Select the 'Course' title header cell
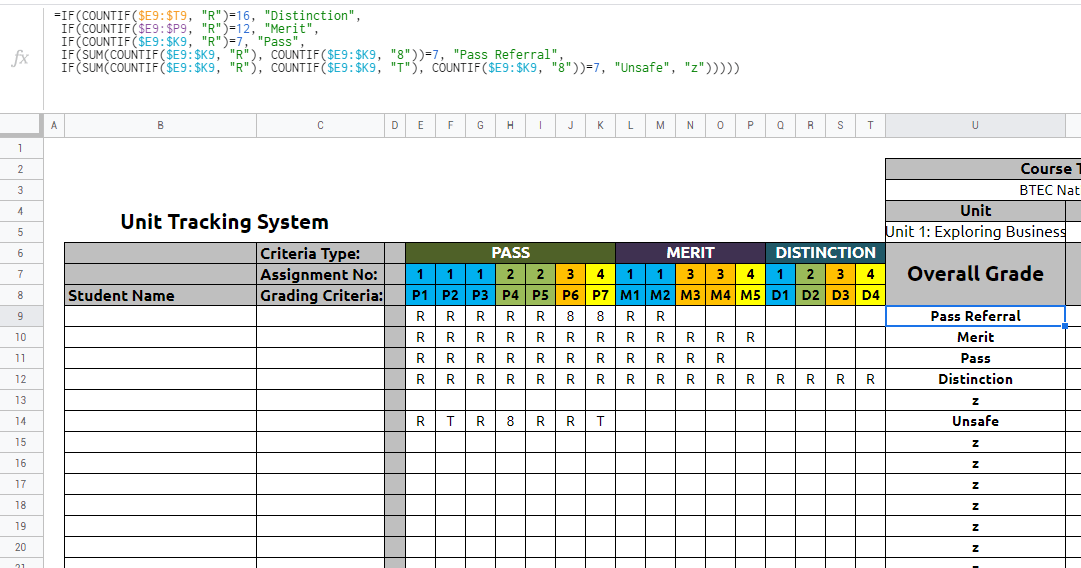 pyautogui.click(x=983, y=169)
